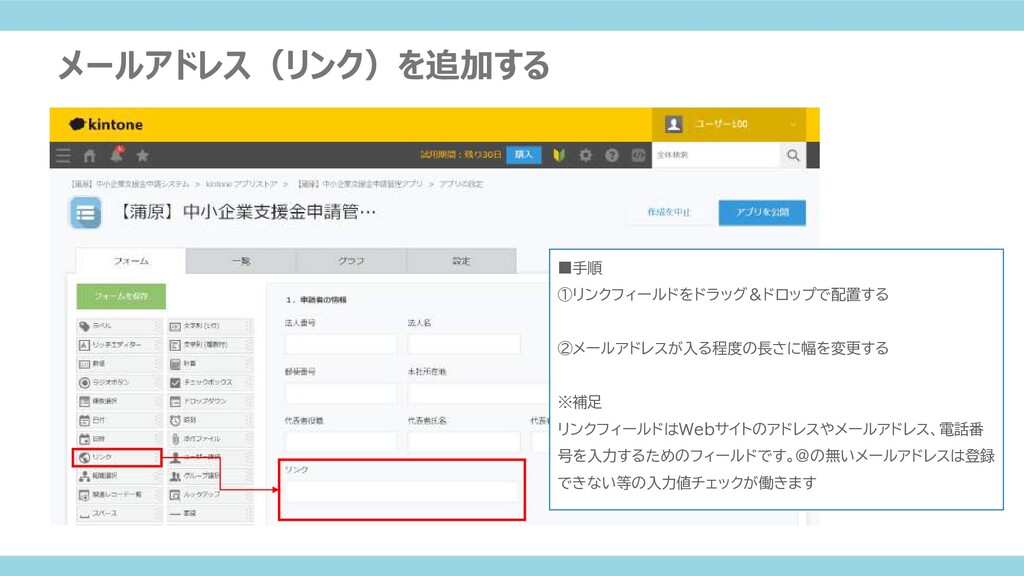This screenshot has height=576, width=1024.
Task: Select the ラジオボタン field in the palette
Action: coord(118,383)
